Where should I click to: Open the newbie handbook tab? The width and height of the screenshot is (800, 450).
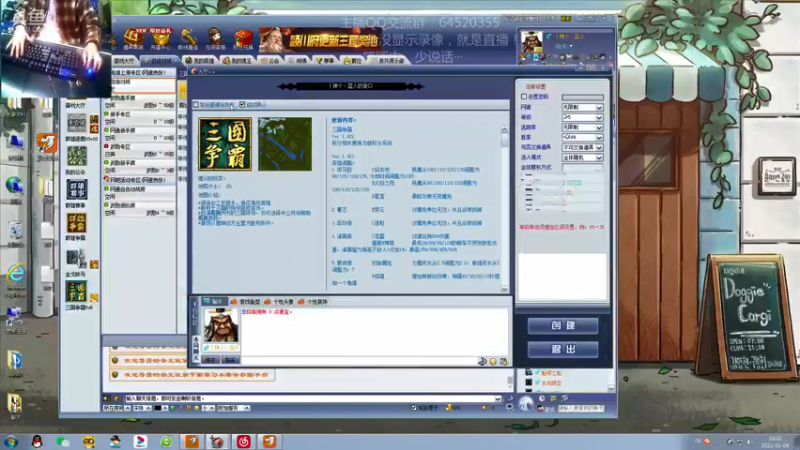coord(388,61)
